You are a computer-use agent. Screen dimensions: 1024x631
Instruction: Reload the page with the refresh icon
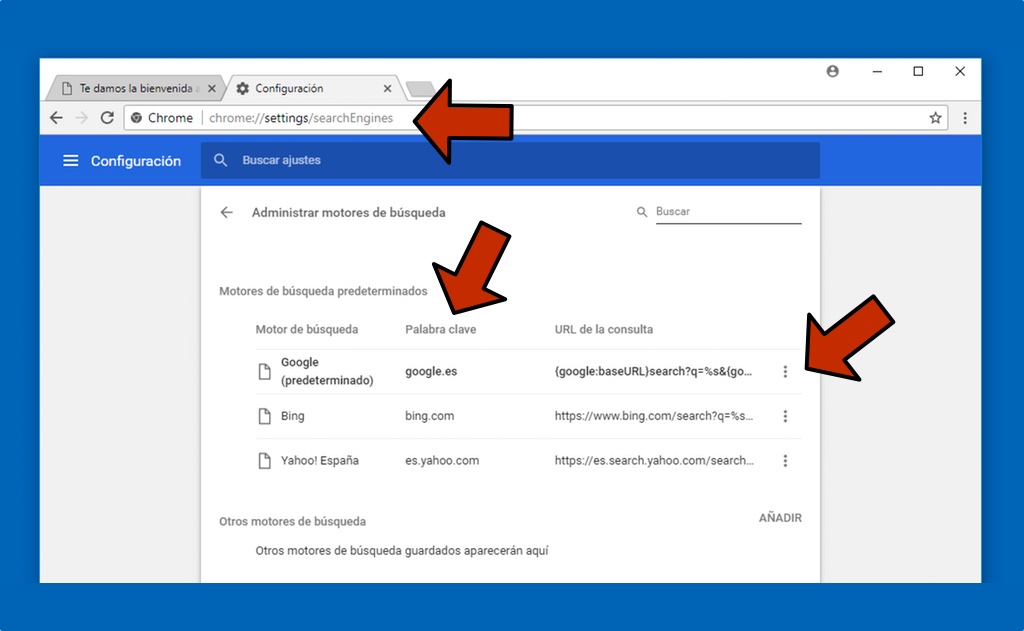[107, 118]
